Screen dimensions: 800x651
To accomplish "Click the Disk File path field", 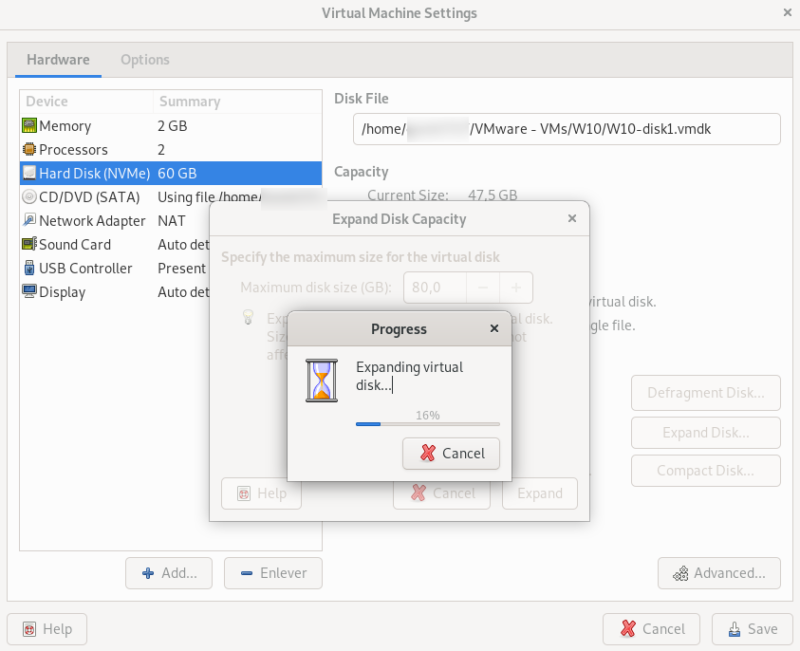I will (566, 129).
